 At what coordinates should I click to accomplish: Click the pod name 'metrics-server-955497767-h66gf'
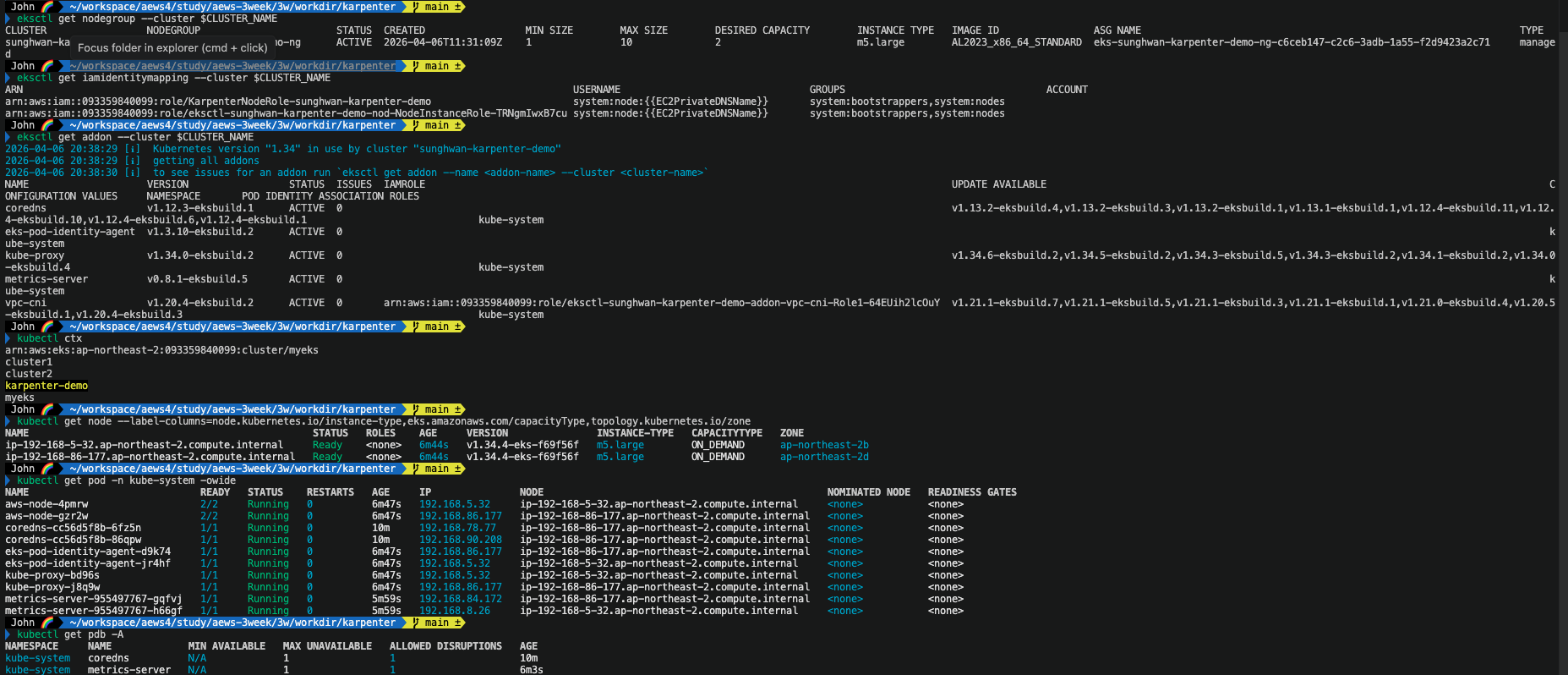tap(94, 611)
